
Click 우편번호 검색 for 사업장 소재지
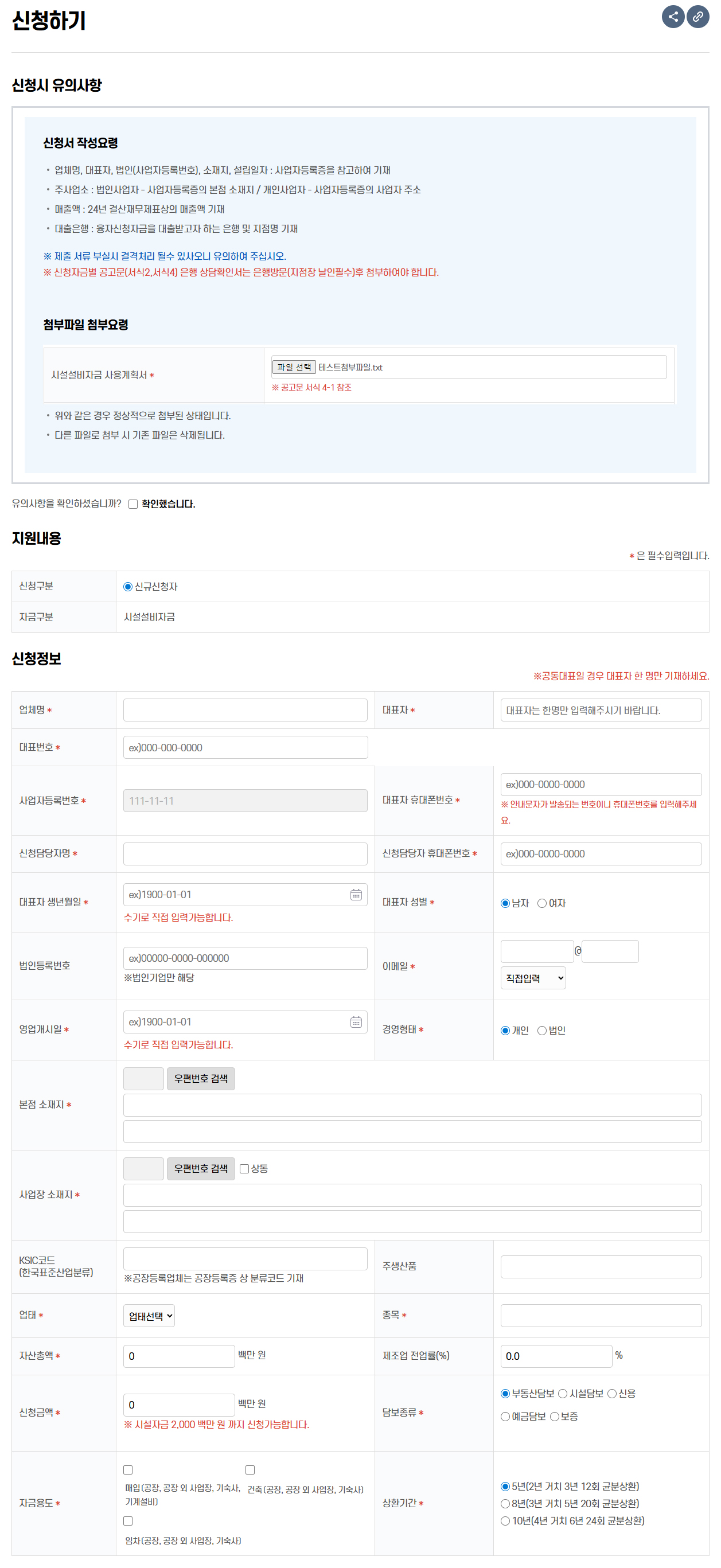[x=200, y=1169]
